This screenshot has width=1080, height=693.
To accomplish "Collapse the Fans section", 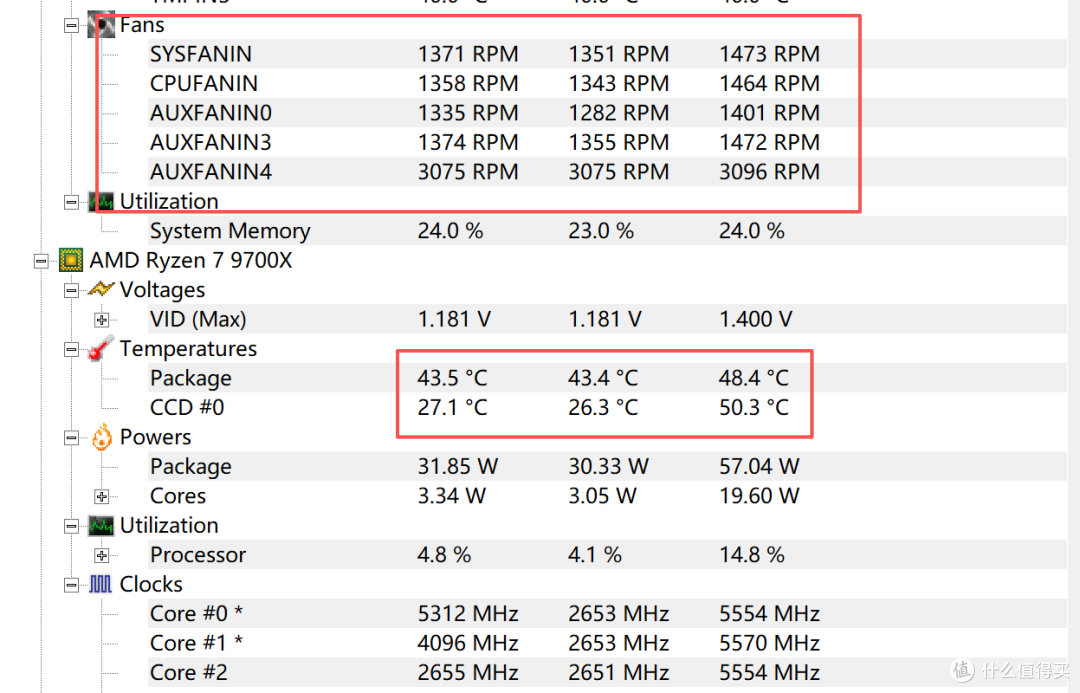I will tap(71, 25).
